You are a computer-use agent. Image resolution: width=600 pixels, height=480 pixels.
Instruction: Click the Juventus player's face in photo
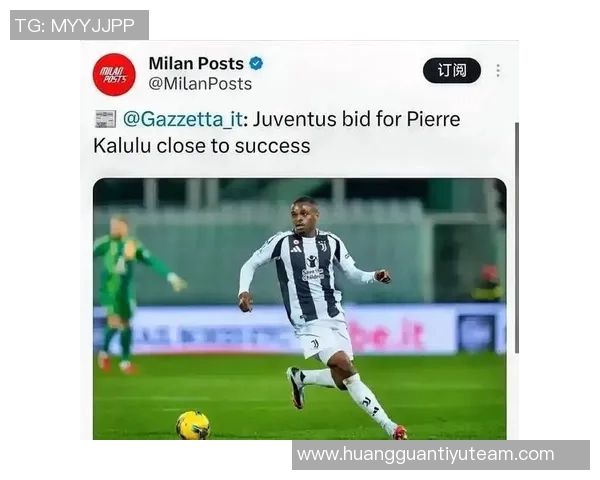(x=304, y=214)
